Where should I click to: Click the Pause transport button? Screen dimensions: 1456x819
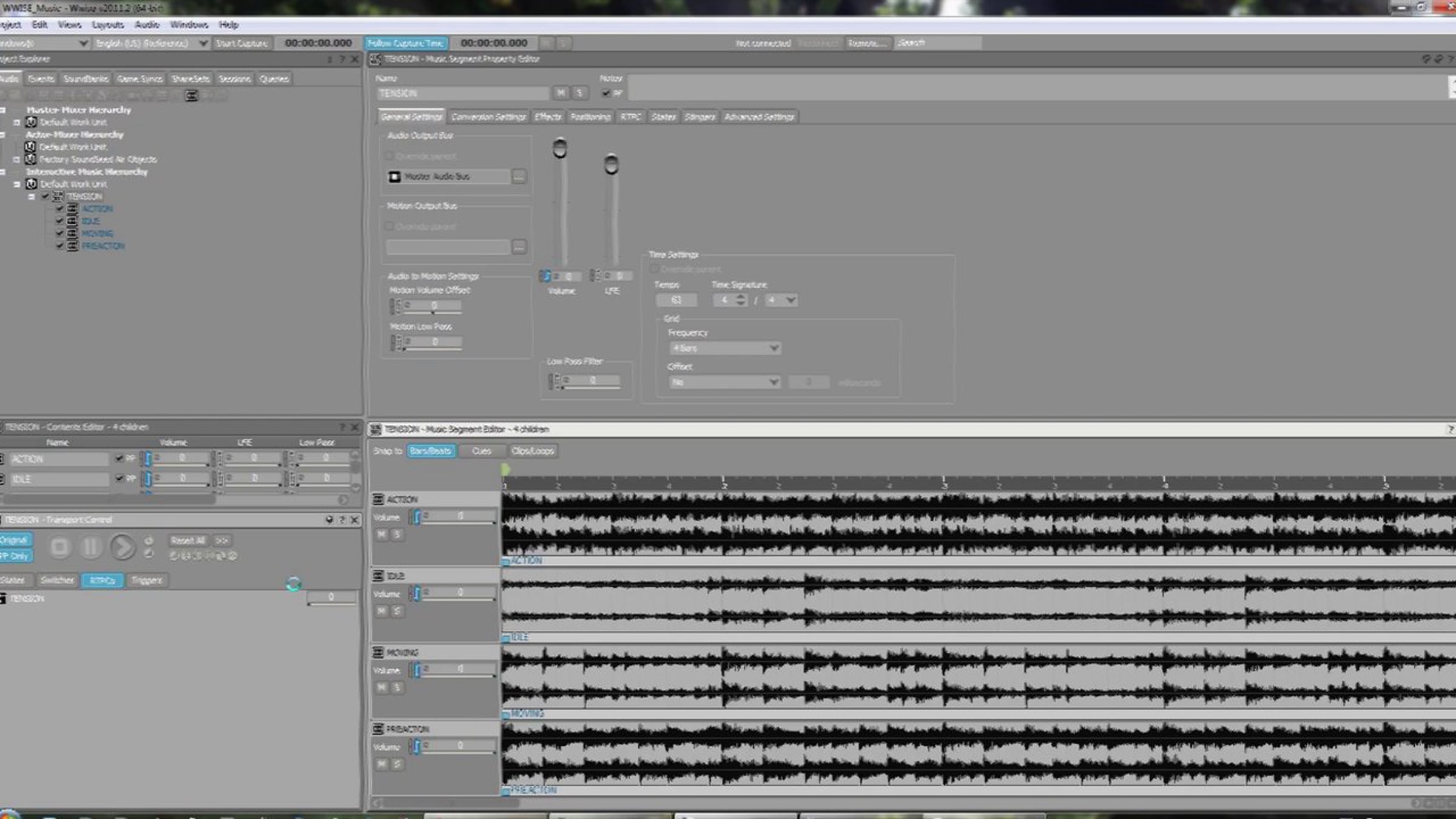(x=90, y=547)
